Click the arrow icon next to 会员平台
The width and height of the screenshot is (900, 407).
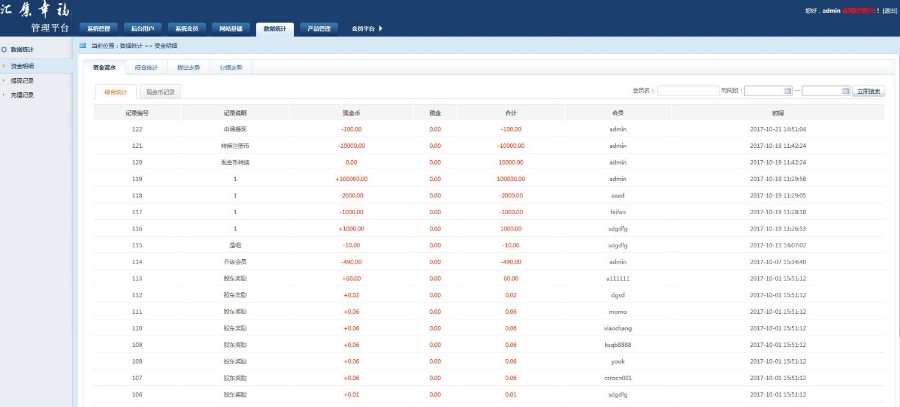pyautogui.click(x=381, y=28)
